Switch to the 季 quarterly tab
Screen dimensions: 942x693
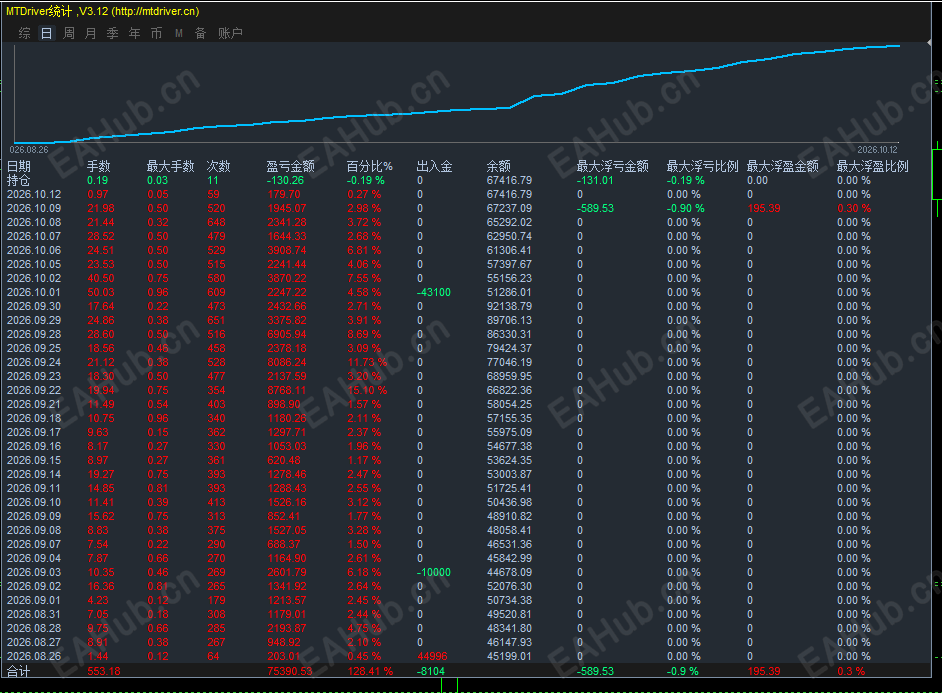pyautogui.click(x=112, y=33)
